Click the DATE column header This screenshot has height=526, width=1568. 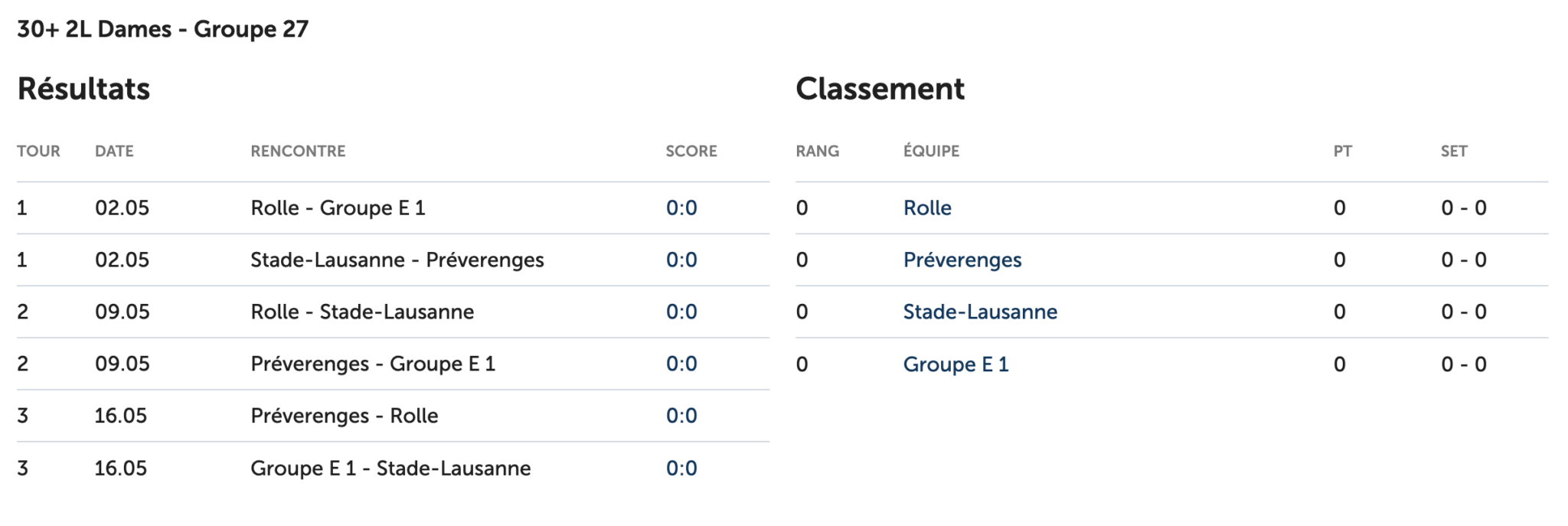(x=114, y=152)
